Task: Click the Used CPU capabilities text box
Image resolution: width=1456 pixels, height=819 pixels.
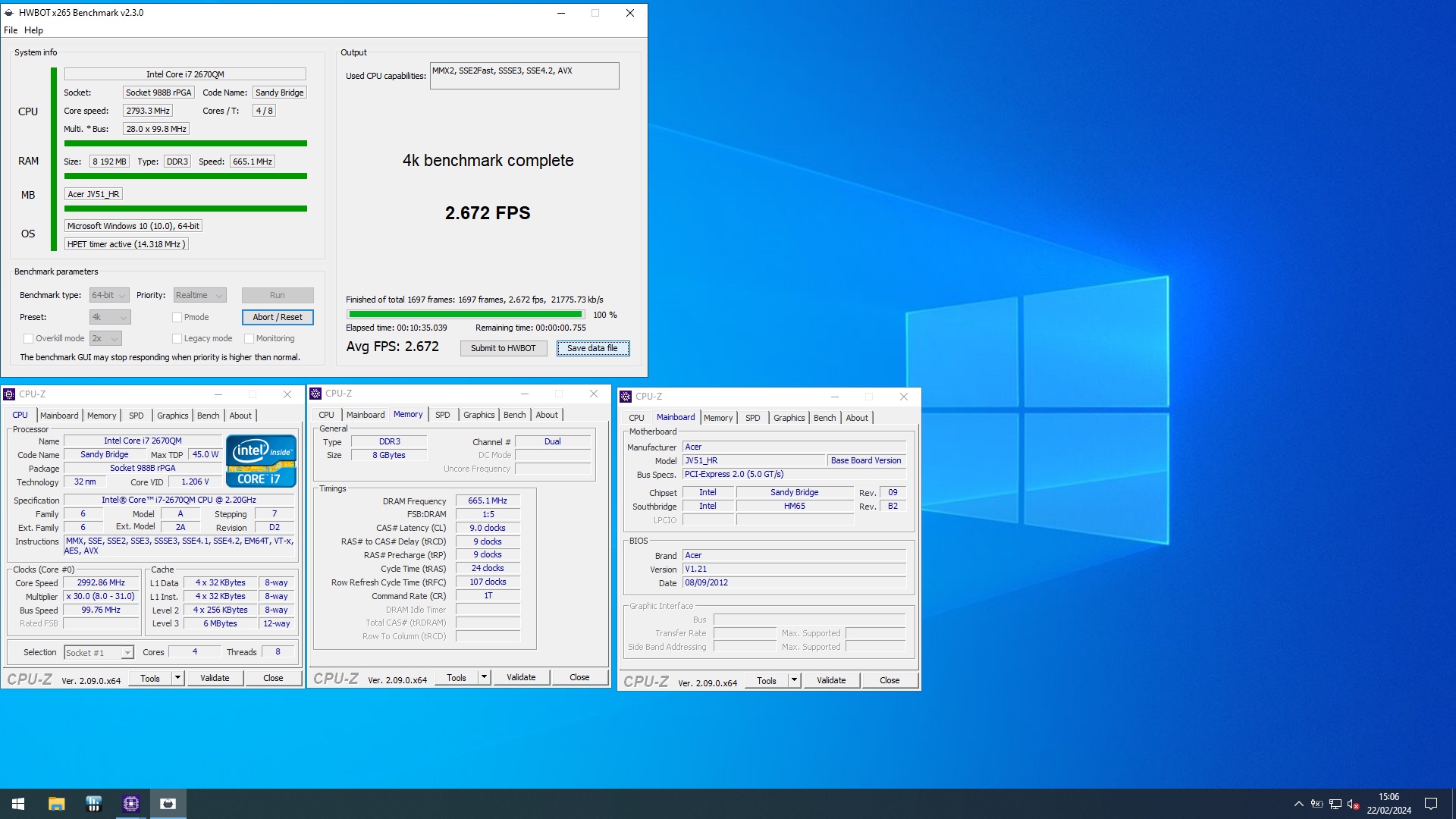Action: tap(524, 76)
